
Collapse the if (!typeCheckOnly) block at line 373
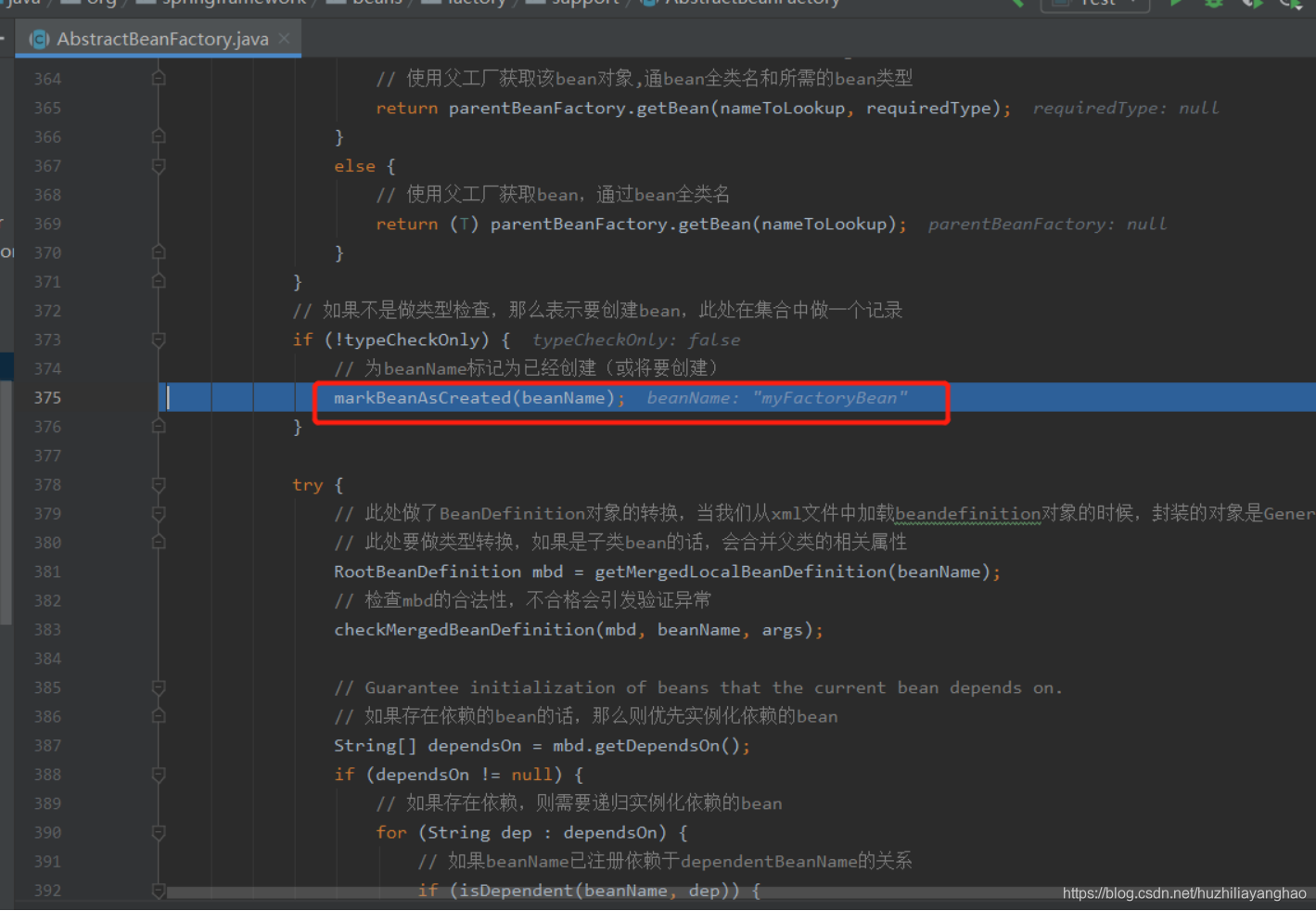coord(159,340)
